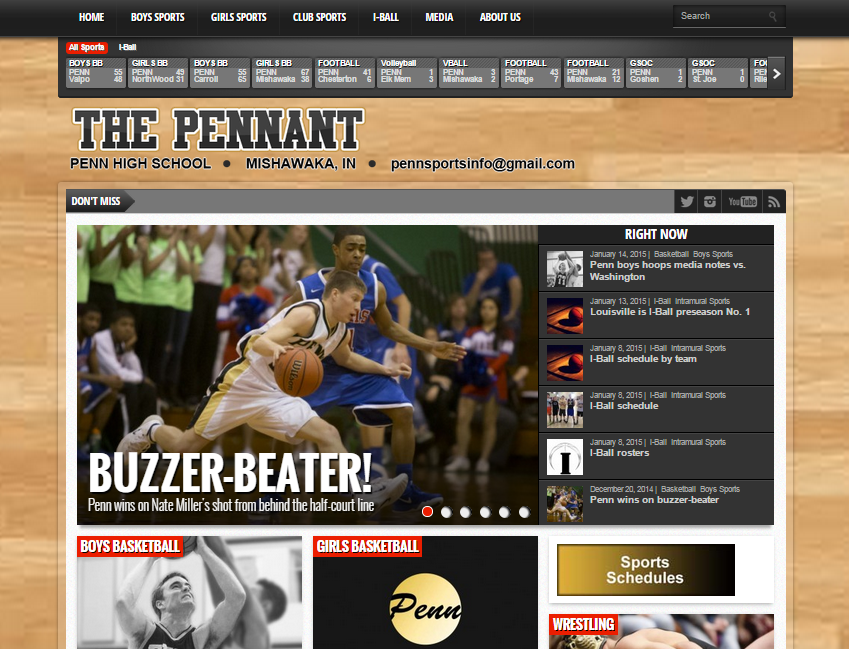Open the RSS feed icon
Viewport: 849px width, 649px height.
(x=774, y=201)
